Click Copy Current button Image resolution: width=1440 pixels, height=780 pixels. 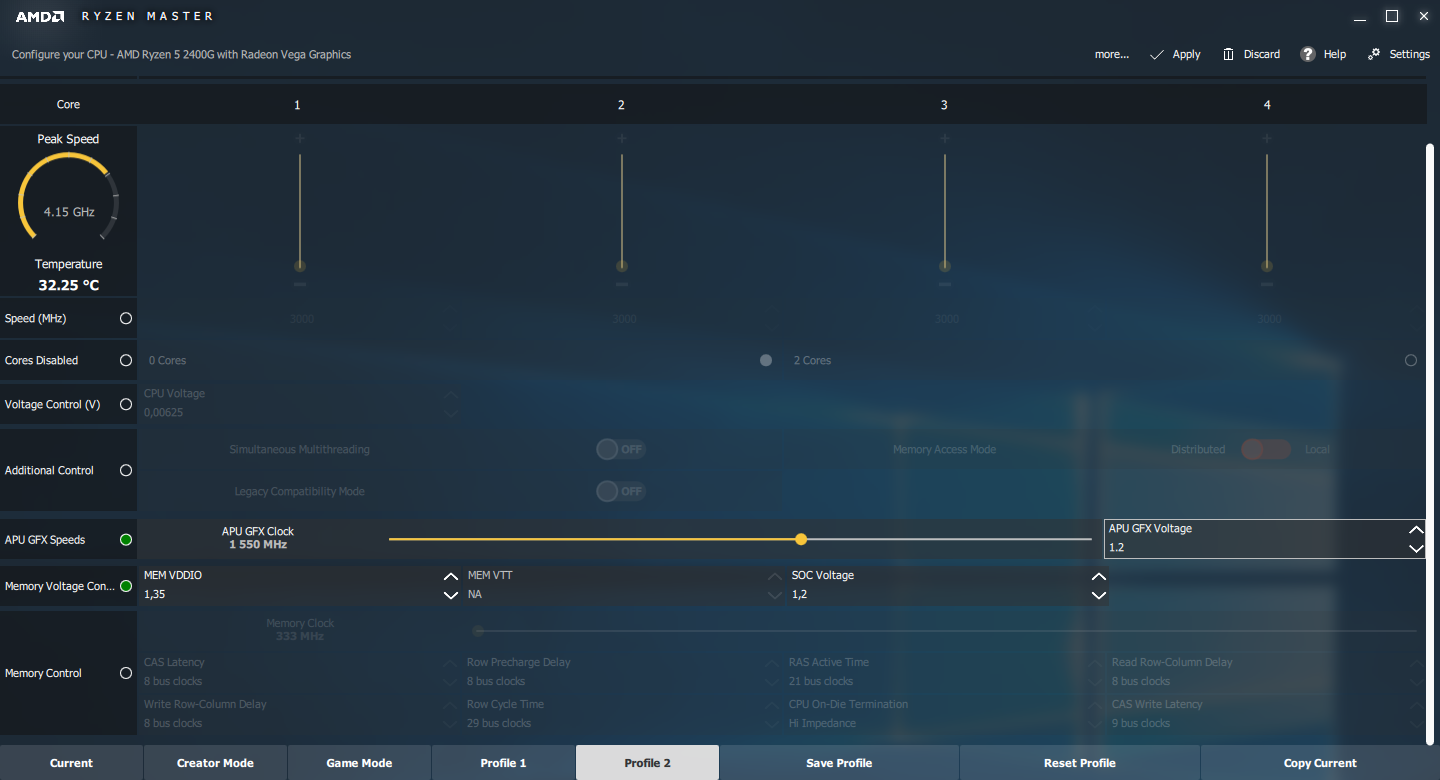[x=1320, y=763]
